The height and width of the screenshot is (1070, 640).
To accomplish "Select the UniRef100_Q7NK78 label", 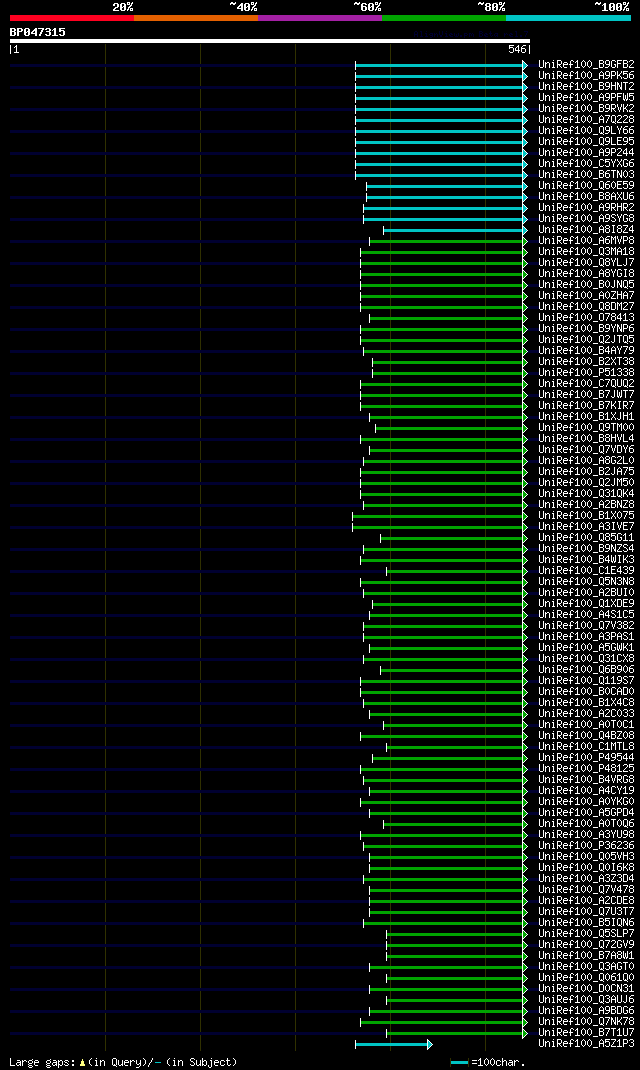I will [586, 1021].
